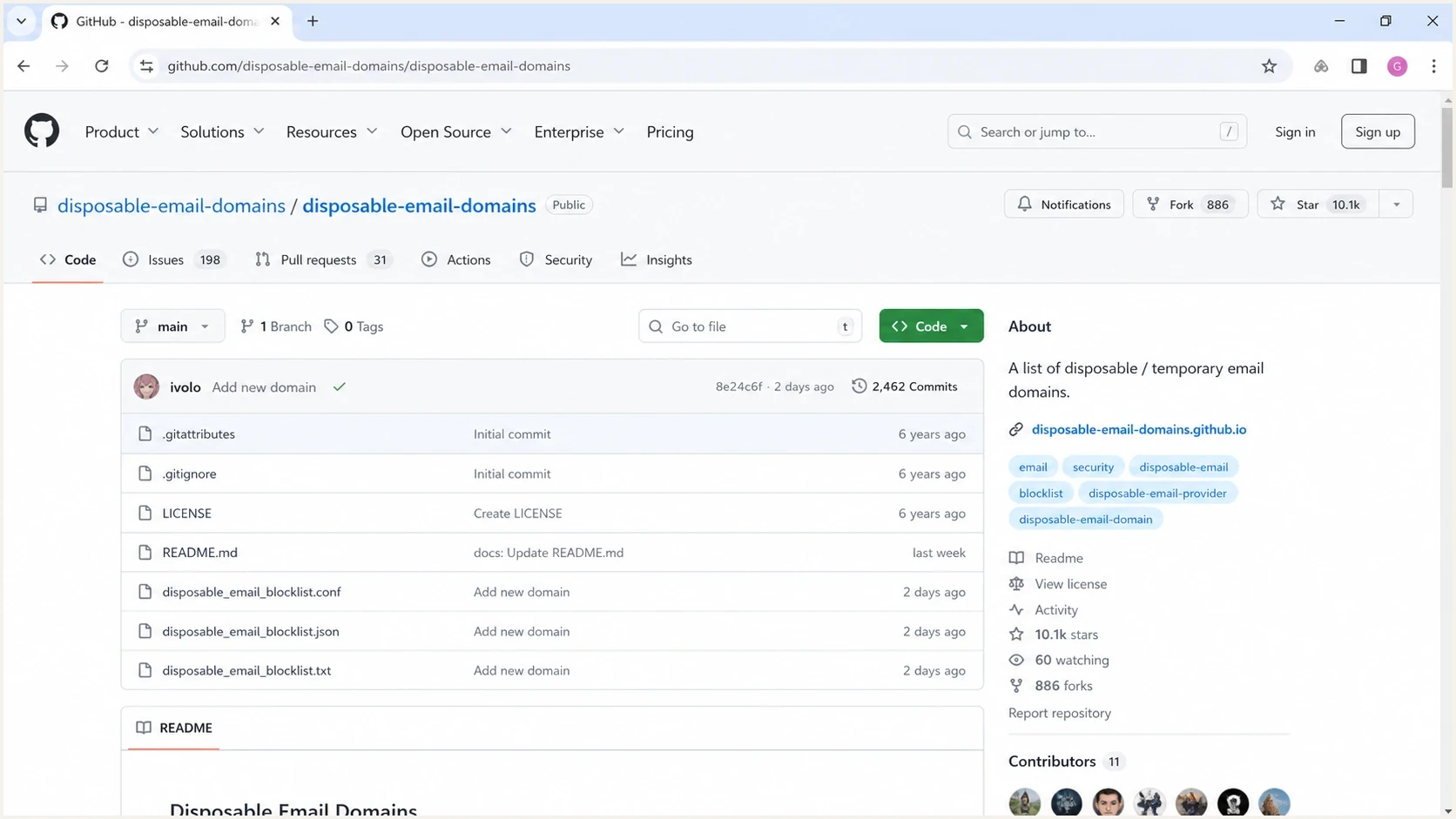Close the GitHub browser tab
This screenshot has height=819, width=1456.
point(275,21)
